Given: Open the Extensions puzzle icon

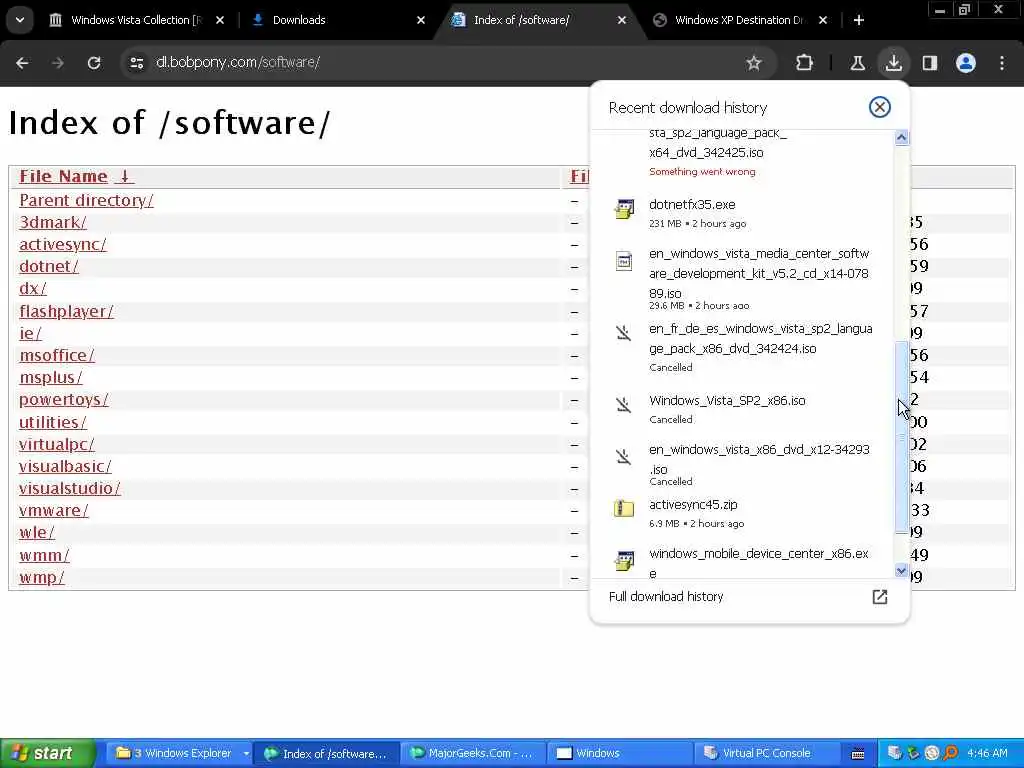Looking at the screenshot, I should [x=805, y=63].
